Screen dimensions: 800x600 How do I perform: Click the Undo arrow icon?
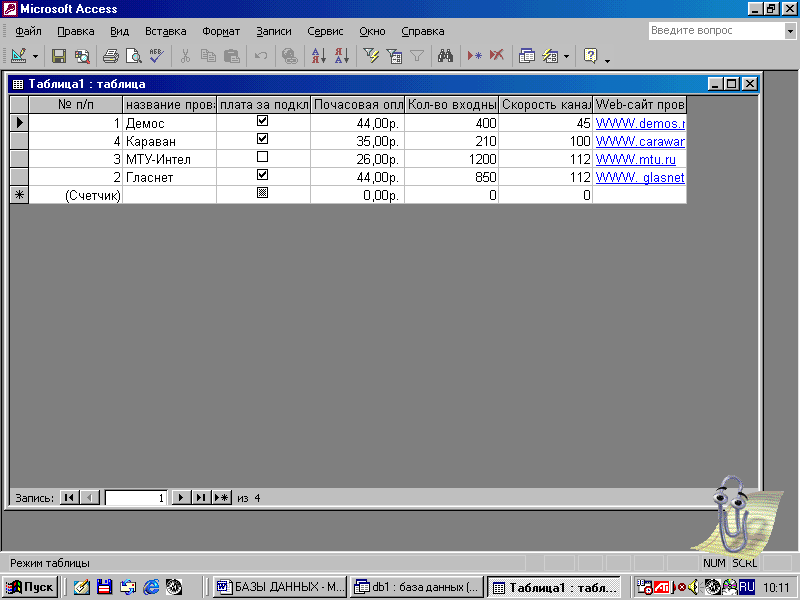click(x=261, y=56)
